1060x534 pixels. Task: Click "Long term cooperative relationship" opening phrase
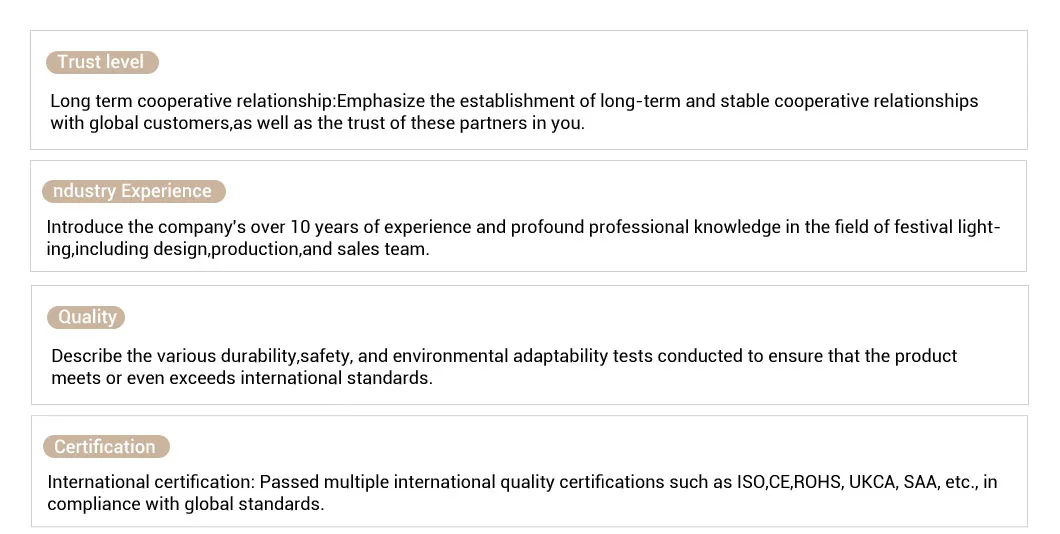point(192,101)
